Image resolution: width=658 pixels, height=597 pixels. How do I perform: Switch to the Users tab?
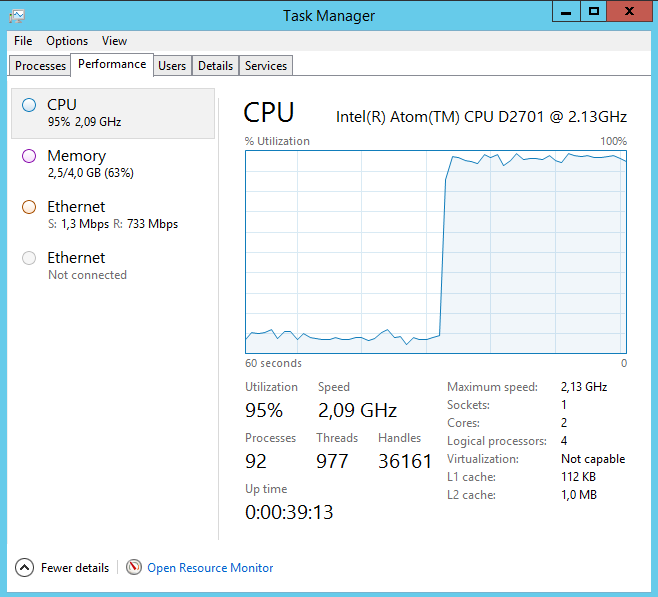[x=172, y=66]
